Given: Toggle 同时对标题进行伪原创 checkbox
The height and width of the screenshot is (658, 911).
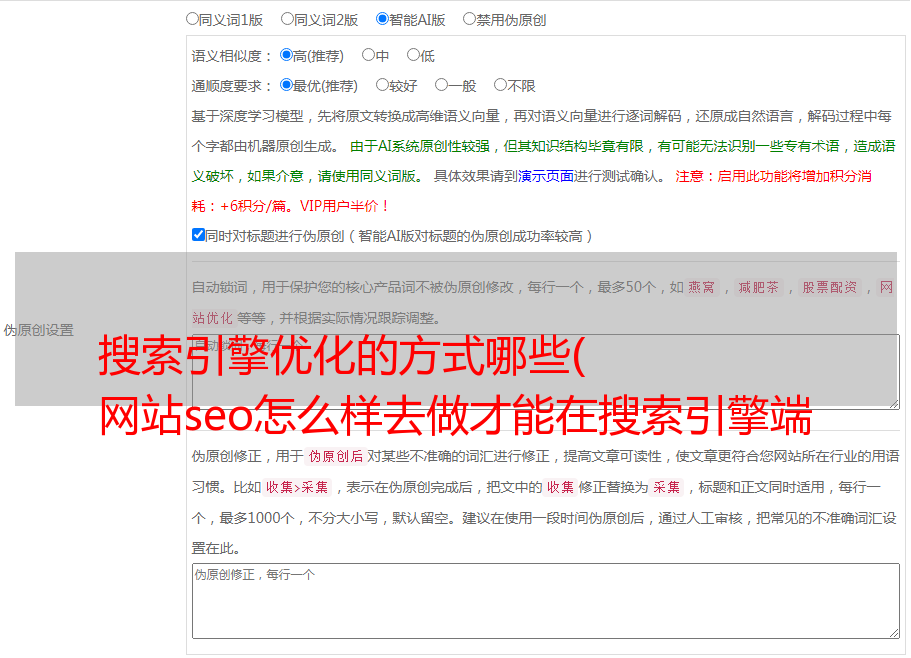Looking at the screenshot, I should pyautogui.click(x=198, y=235).
